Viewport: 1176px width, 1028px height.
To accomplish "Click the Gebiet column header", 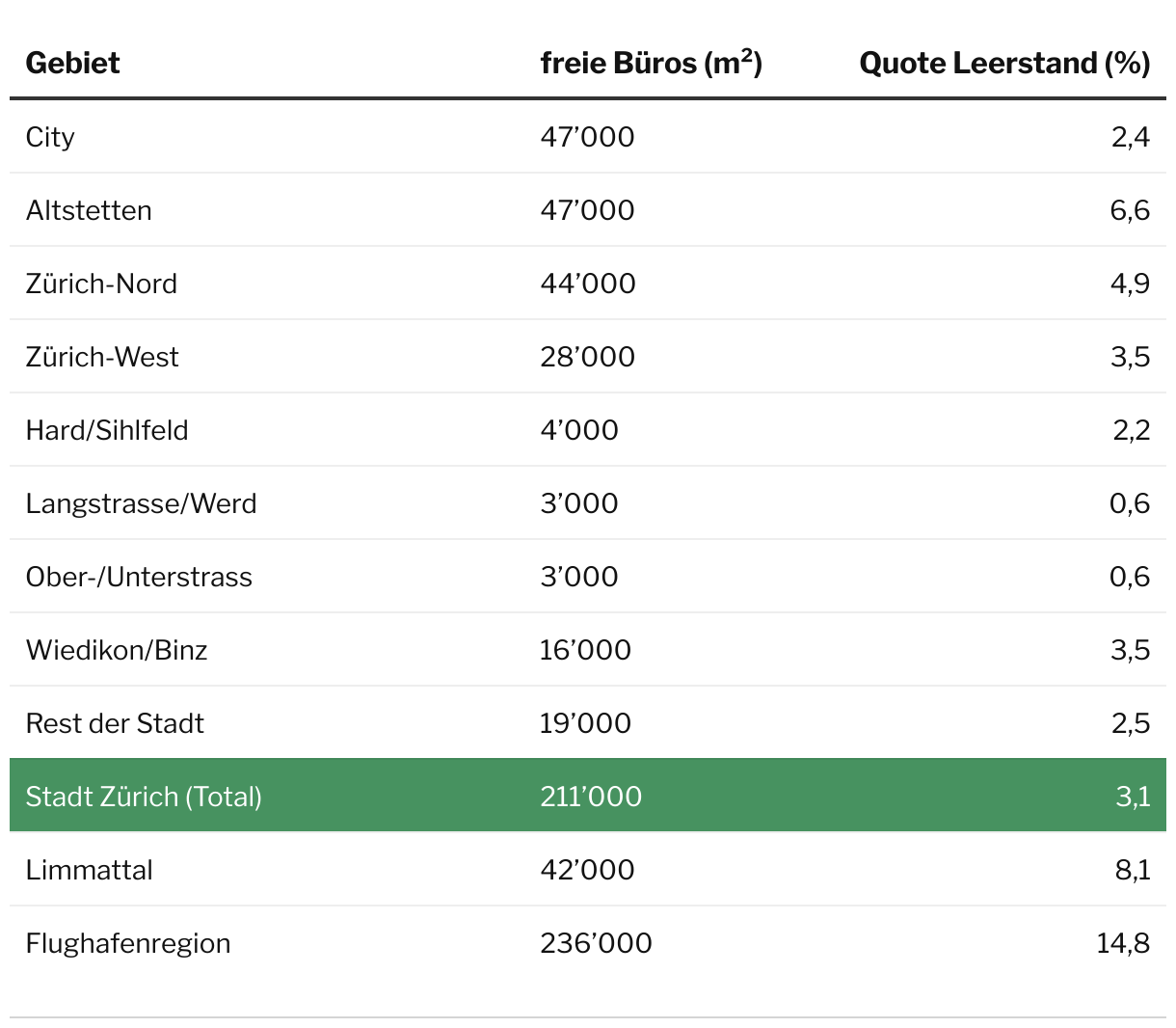I will pos(72,64).
